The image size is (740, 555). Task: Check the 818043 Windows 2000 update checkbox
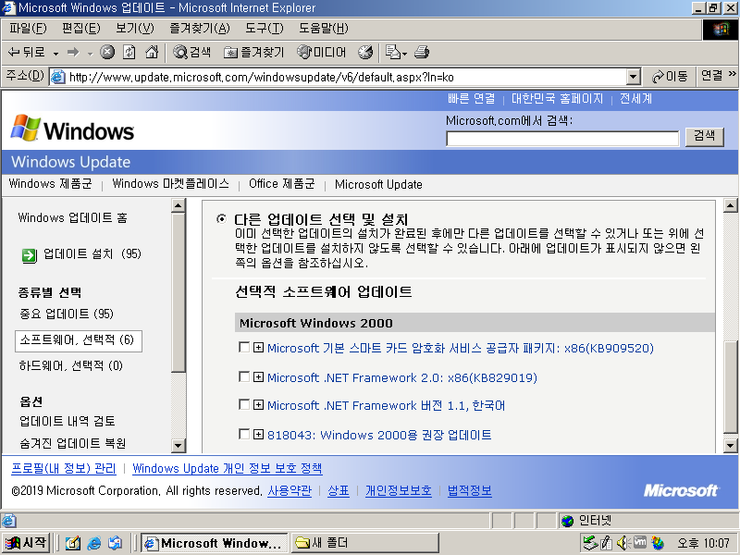(244, 434)
